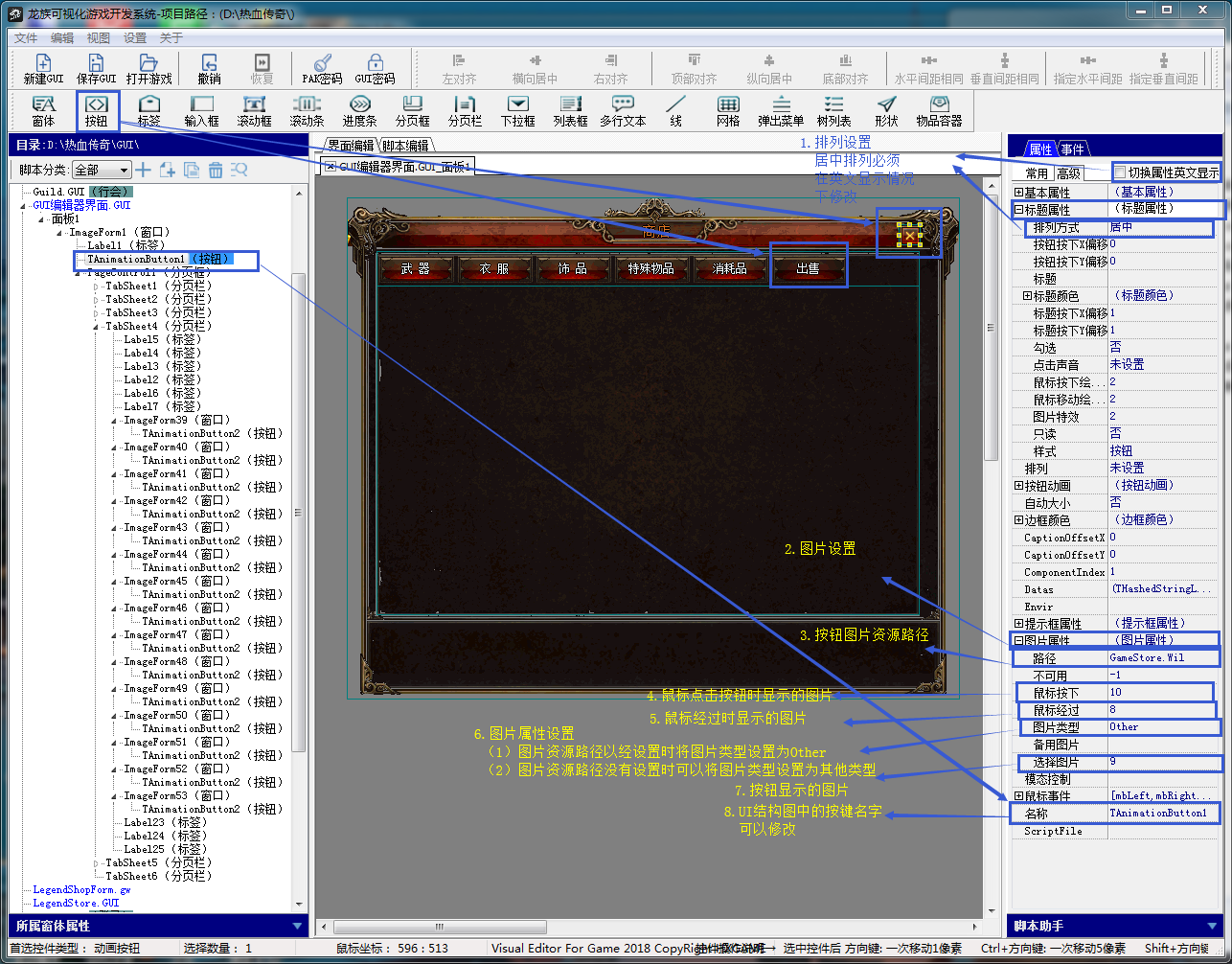Add a 下拉框 combo box component

click(x=517, y=111)
